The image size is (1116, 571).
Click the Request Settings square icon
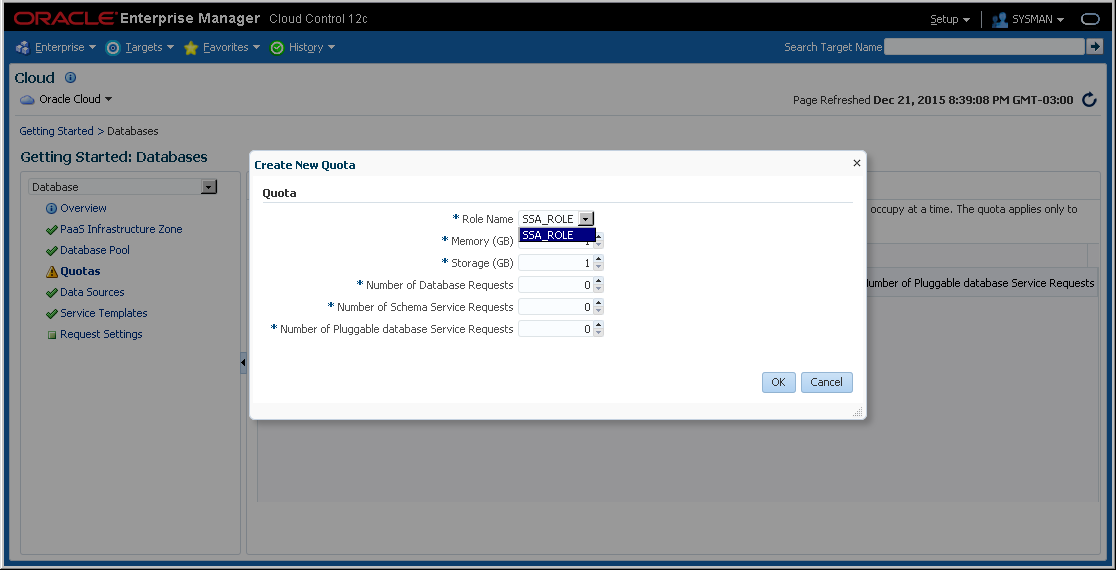(x=51, y=335)
